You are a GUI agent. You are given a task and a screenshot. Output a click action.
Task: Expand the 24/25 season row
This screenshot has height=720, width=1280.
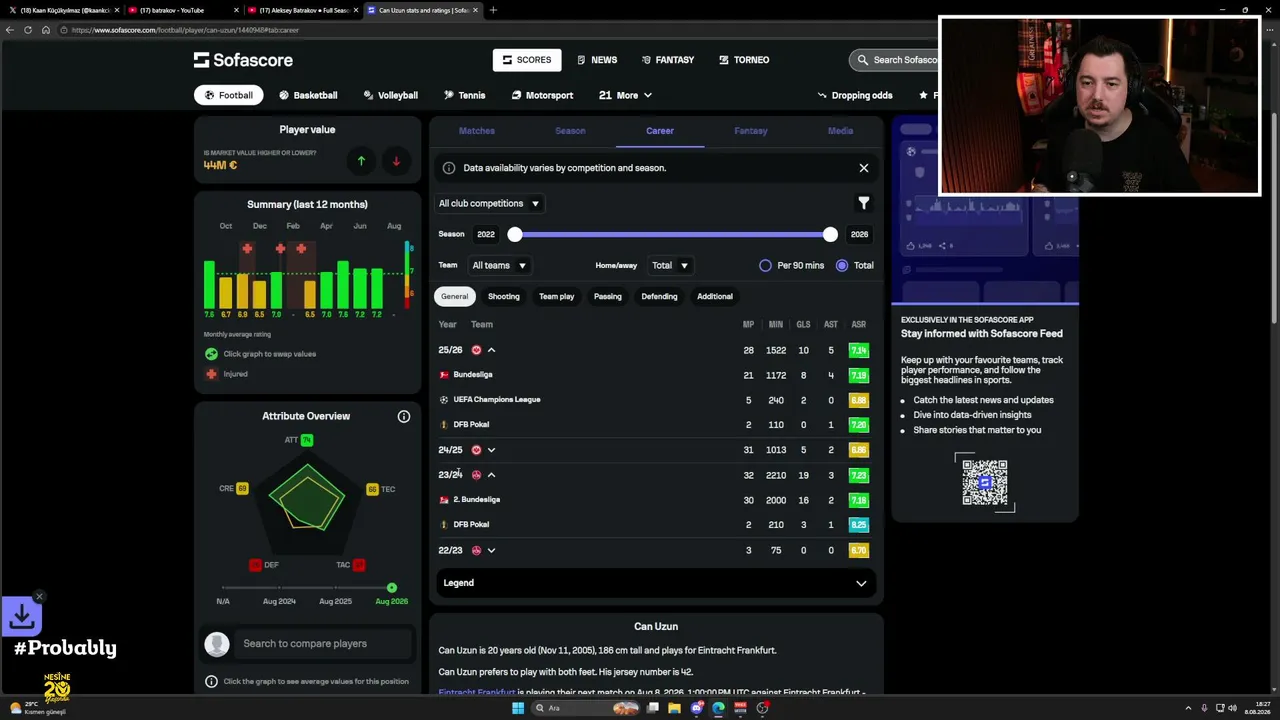tap(491, 450)
